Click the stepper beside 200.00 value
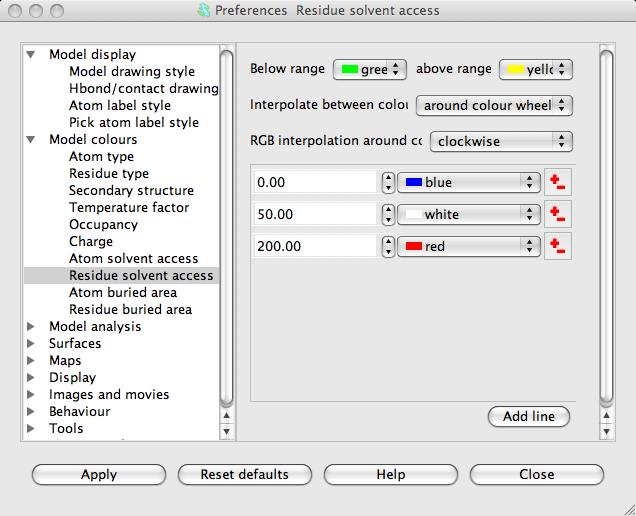This screenshot has width=636, height=516. click(x=388, y=247)
